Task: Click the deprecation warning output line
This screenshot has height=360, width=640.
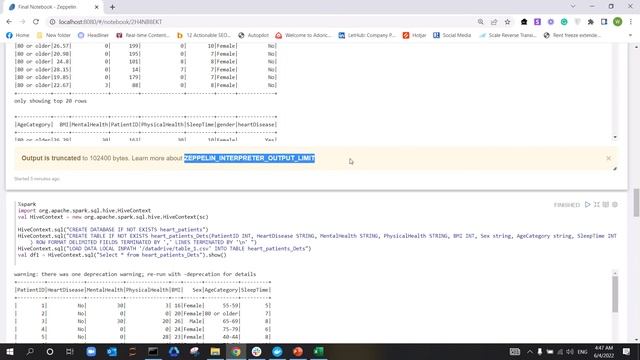Action: point(135,274)
